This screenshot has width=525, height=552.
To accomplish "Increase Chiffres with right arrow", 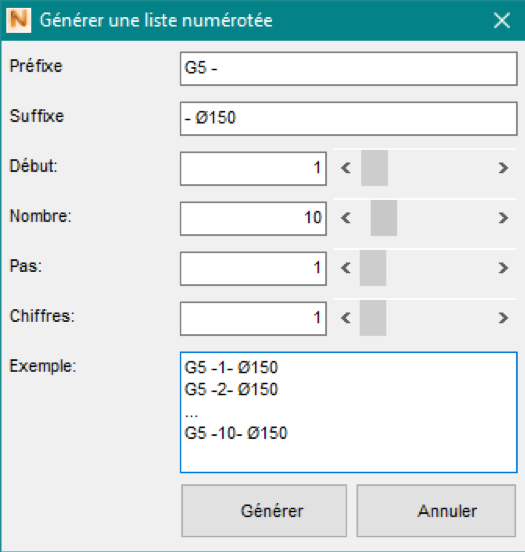I will pos(504,318).
